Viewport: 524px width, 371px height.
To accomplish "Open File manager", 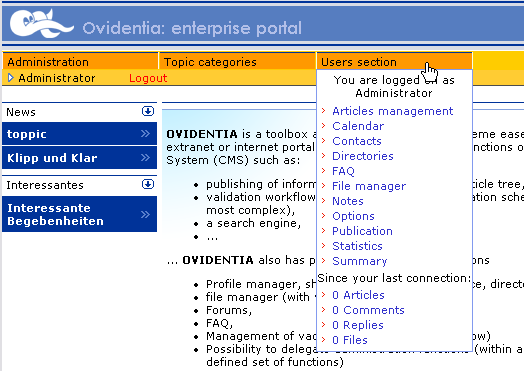I will coord(369,186).
